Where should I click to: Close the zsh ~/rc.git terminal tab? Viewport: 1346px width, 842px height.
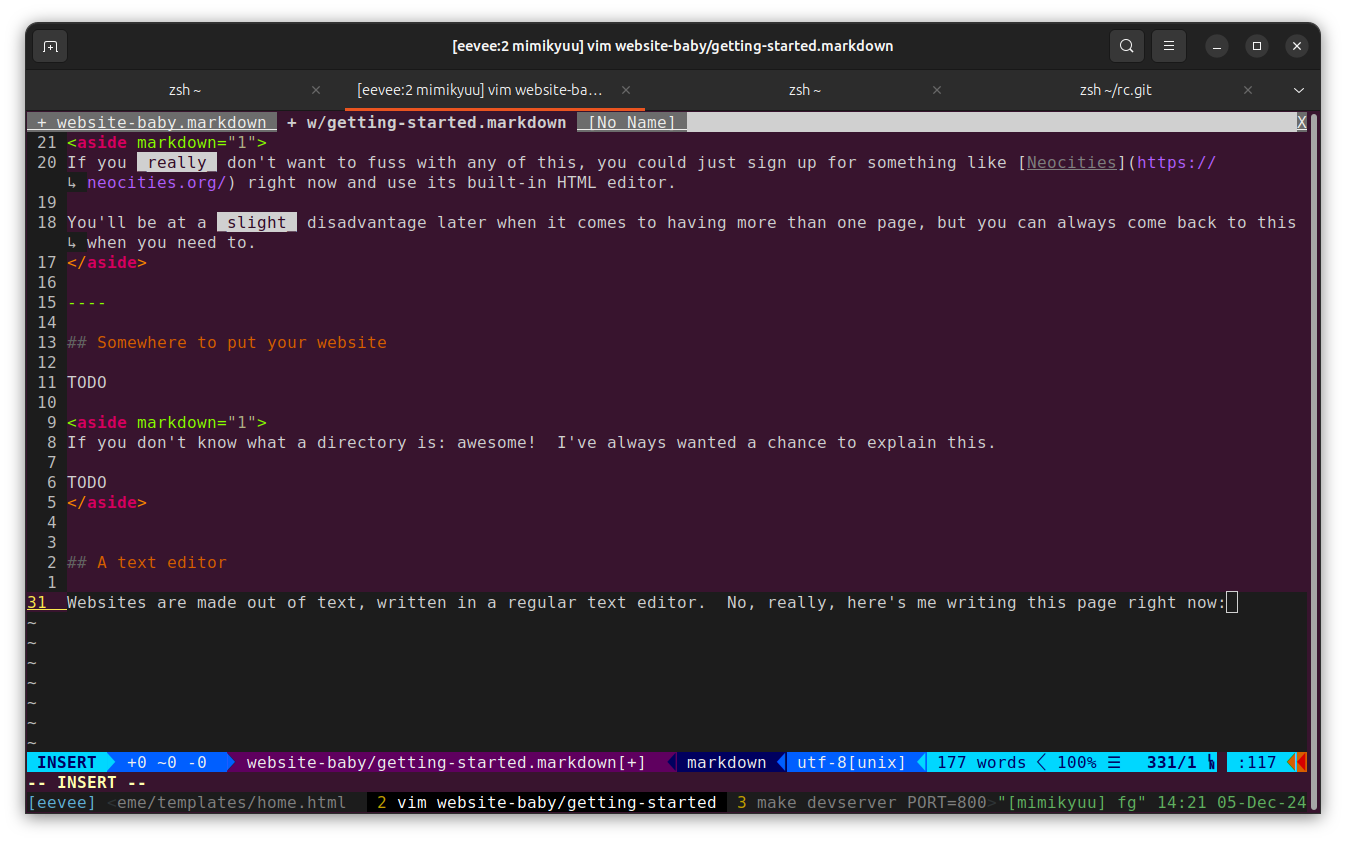pyautogui.click(x=1248, y=90)
